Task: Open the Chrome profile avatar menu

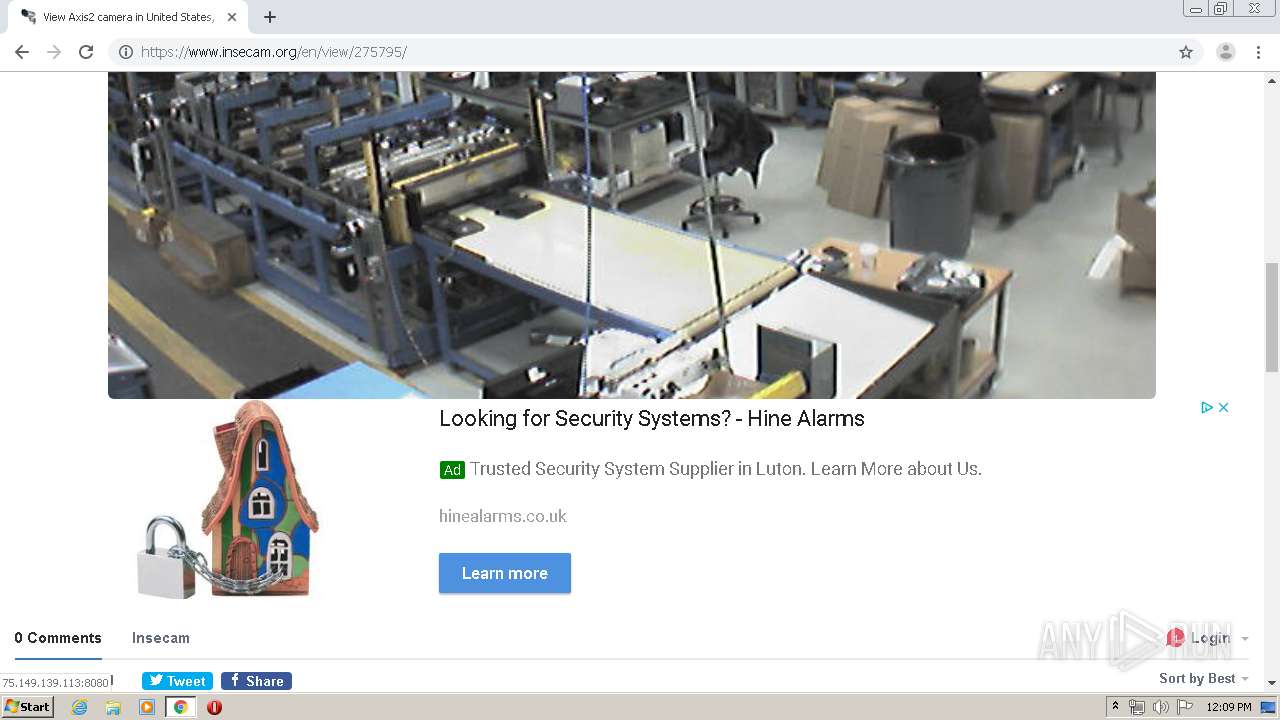Action: 1226,52
